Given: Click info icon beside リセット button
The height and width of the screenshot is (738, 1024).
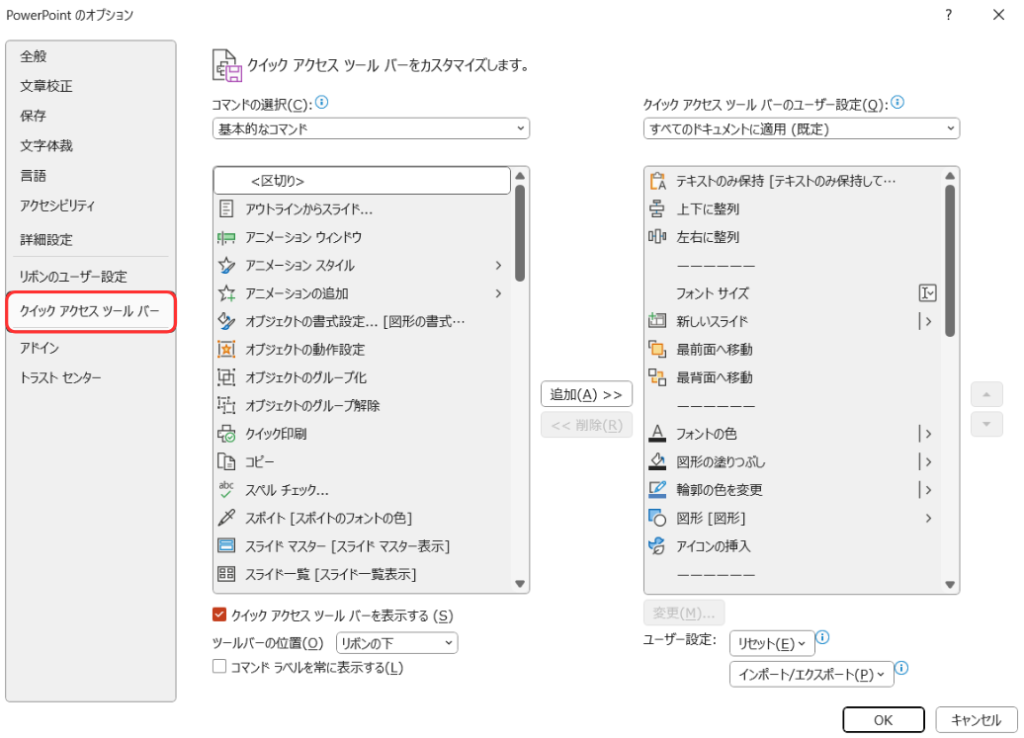Looking at the screenshot, I should tap(823, 637).
